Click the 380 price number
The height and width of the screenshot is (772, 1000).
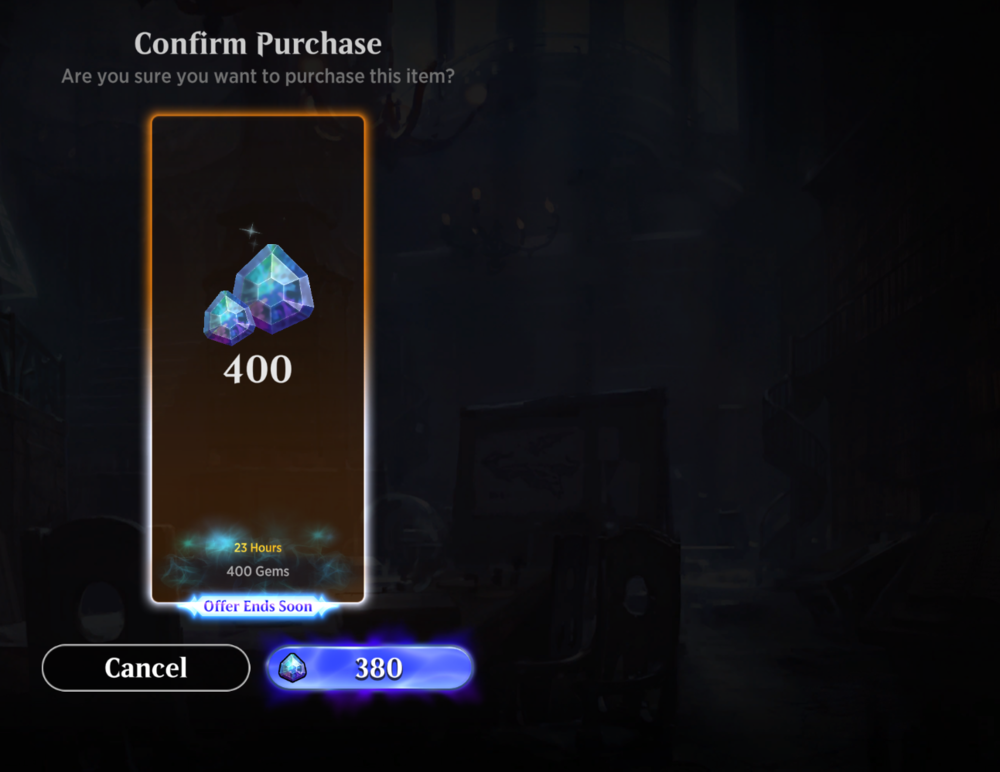378,668
